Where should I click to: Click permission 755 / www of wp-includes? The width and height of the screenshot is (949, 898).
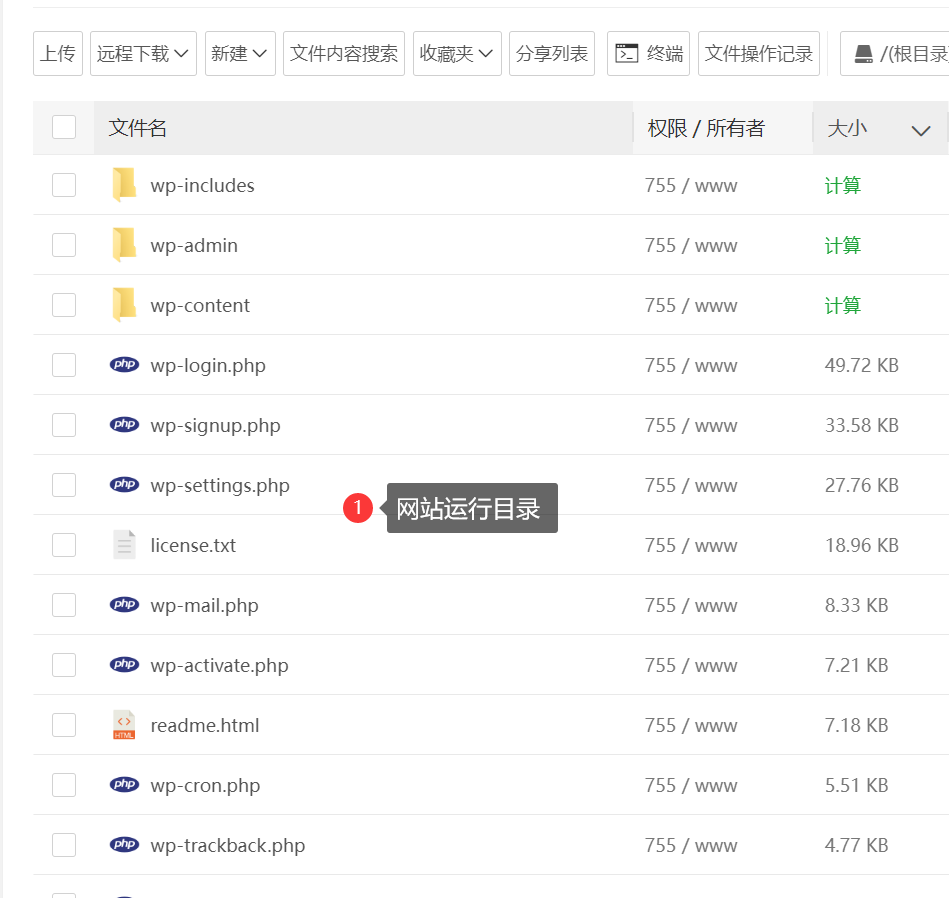click(691, 185)
